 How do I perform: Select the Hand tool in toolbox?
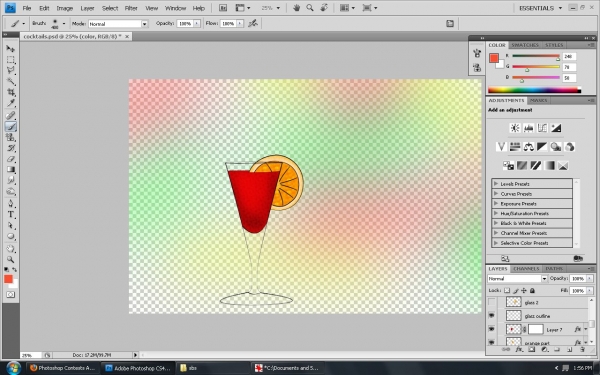coord(11,249)
